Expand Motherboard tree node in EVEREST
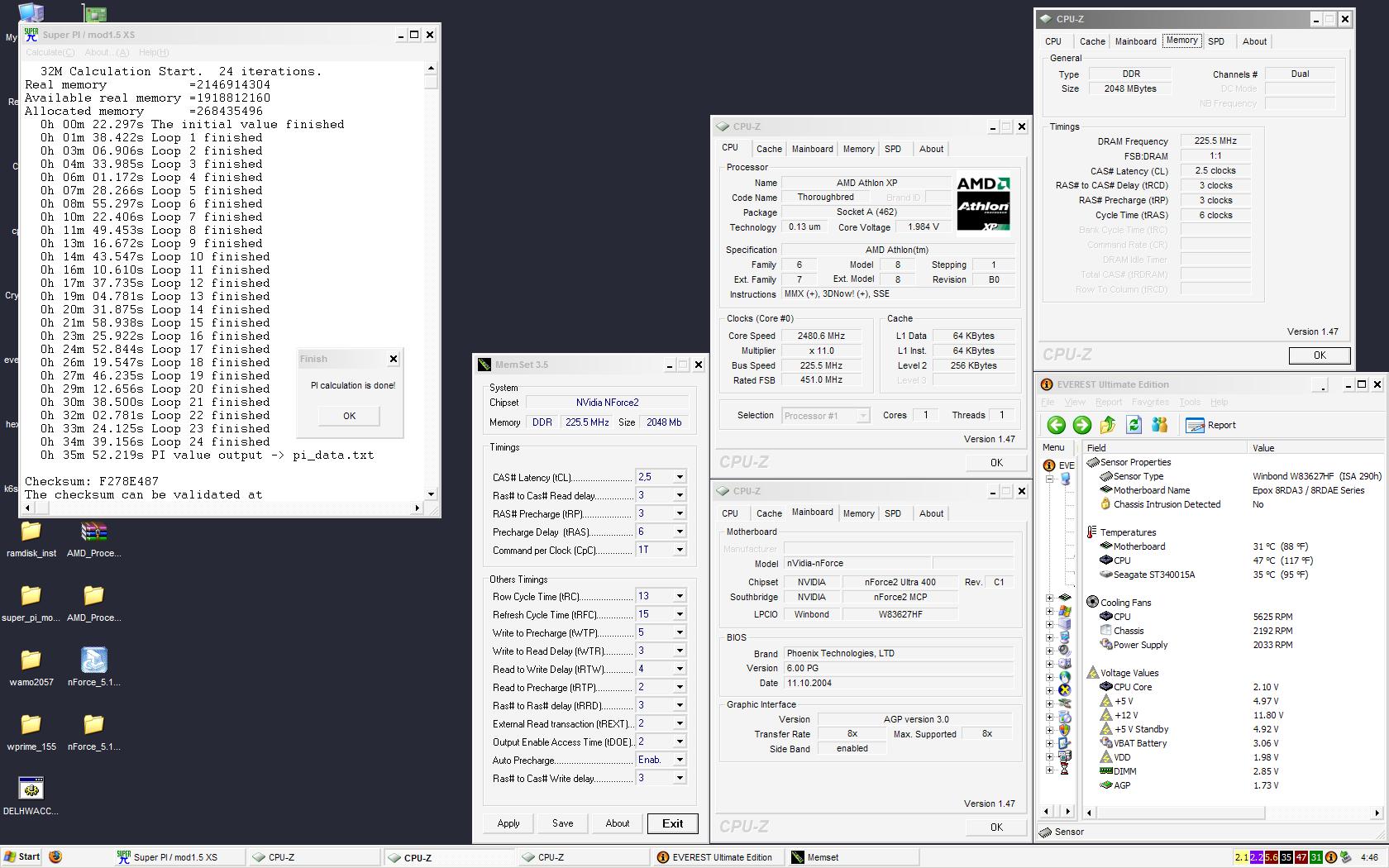Image resolution: width=1389 pixels, height=868 pixels. click(1049, 598)
